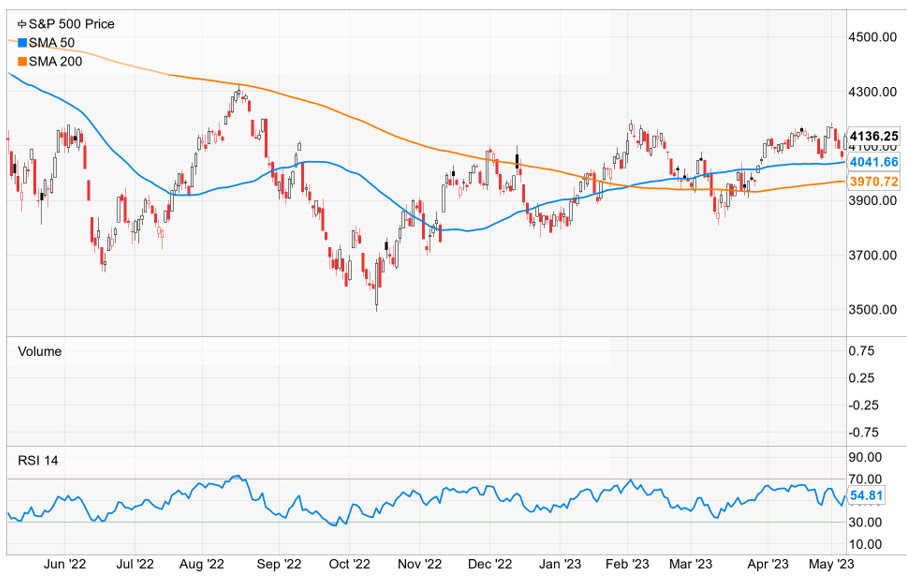Click the orange SMA value tag 3970.72

[873, 181]
